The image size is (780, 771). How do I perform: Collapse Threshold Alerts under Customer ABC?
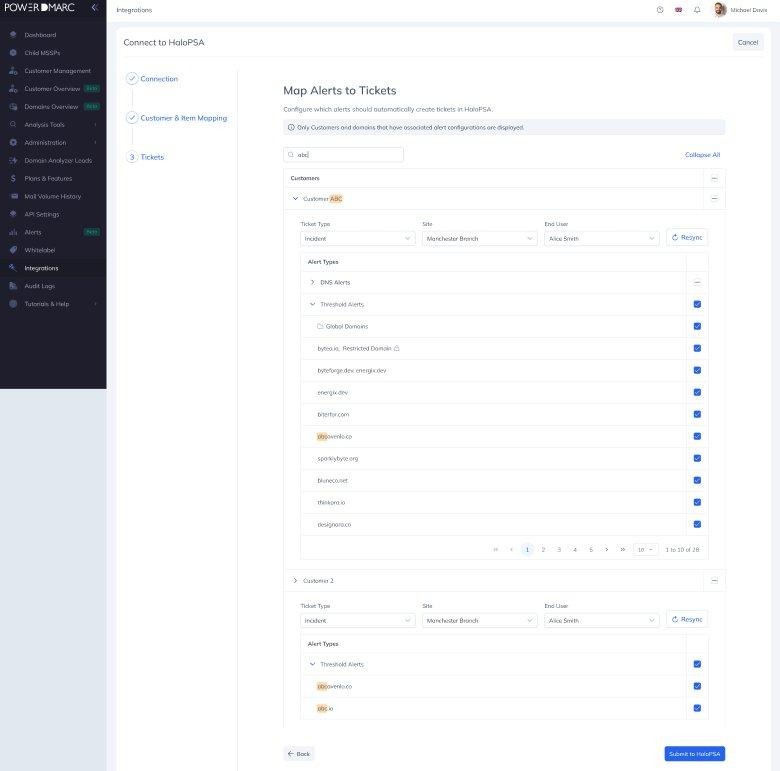tap(312, 304)
